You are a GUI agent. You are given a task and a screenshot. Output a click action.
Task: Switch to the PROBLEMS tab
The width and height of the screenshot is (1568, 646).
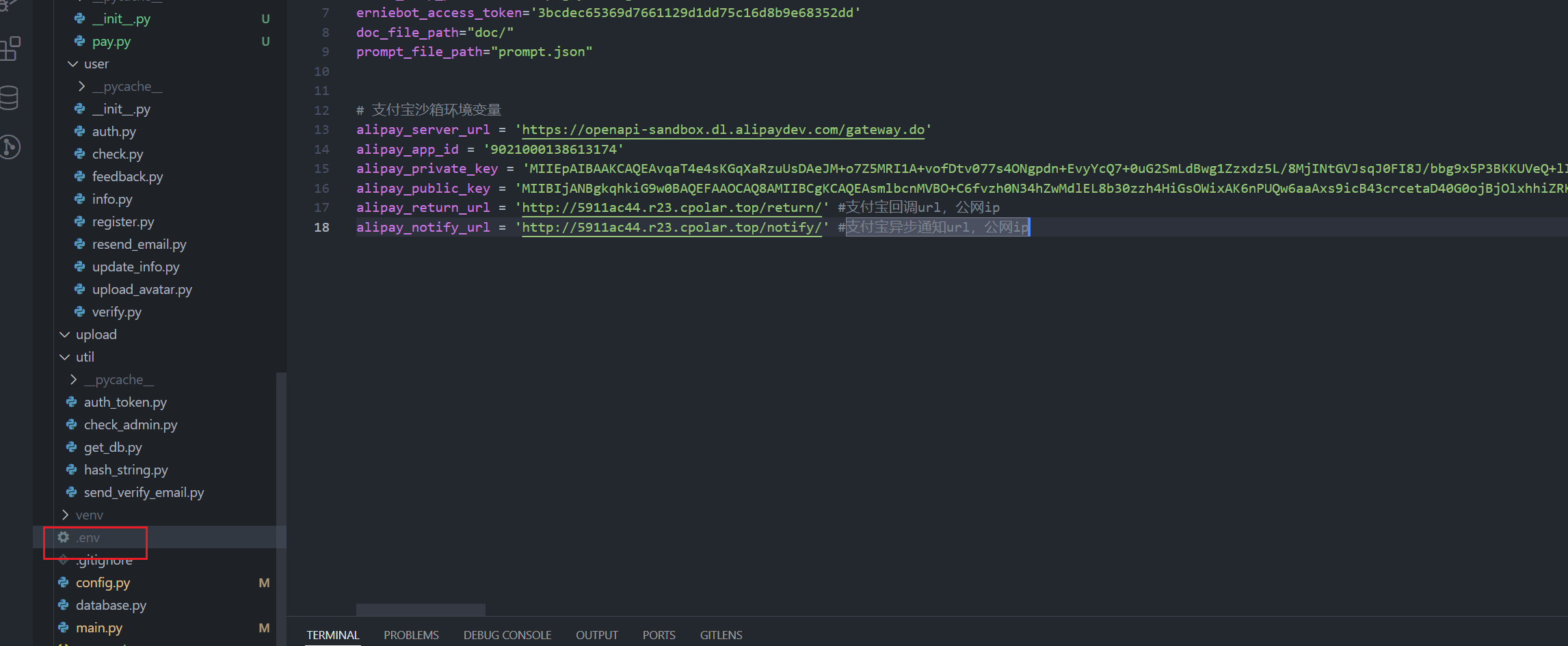tap(411, 635)
